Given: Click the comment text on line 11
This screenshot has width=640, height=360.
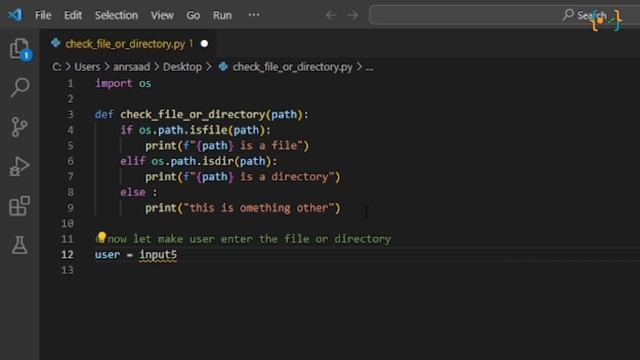Looking at the screenshot, I should click(x=243, y=239).
